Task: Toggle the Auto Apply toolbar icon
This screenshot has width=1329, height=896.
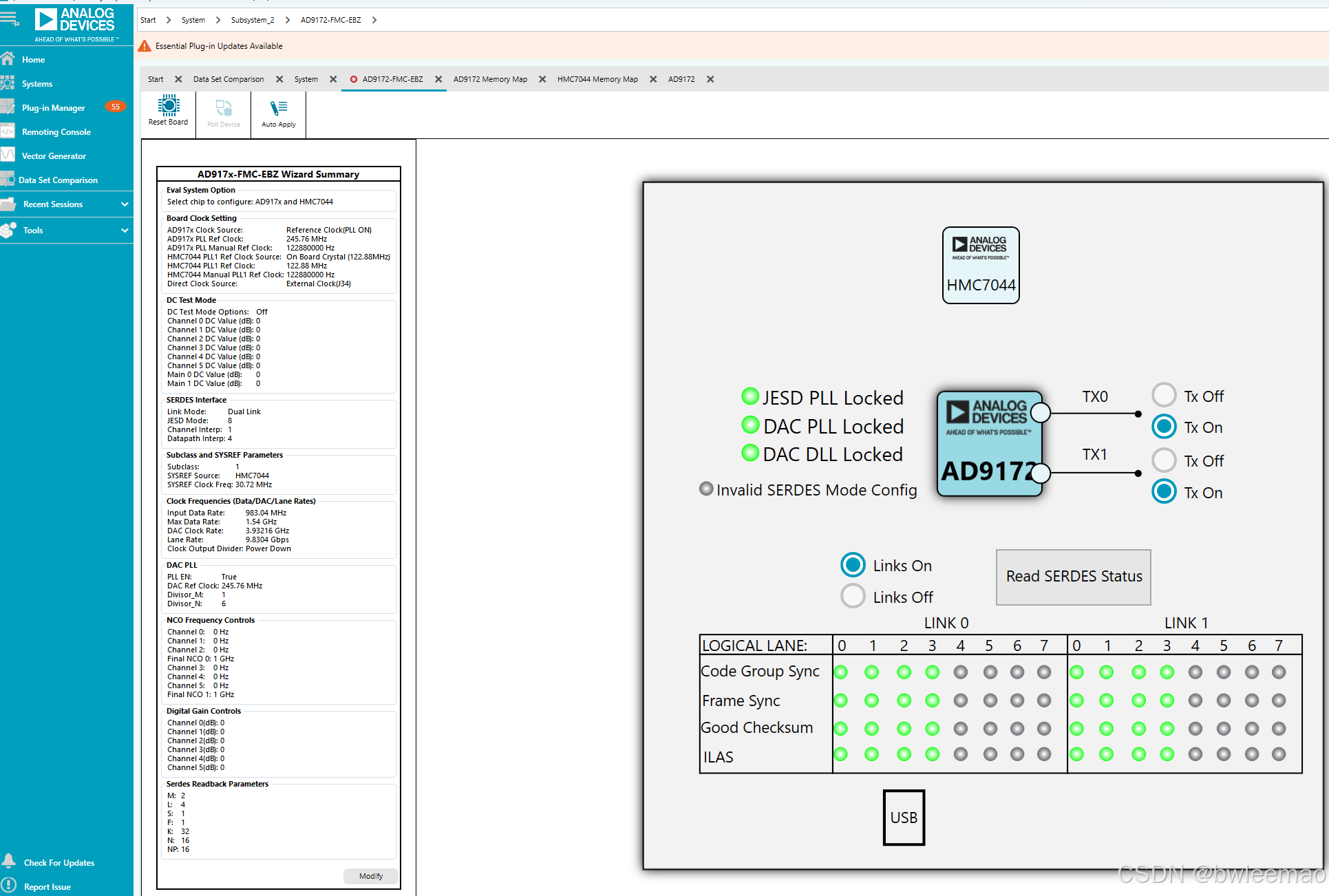Action: tap(278, 112)
